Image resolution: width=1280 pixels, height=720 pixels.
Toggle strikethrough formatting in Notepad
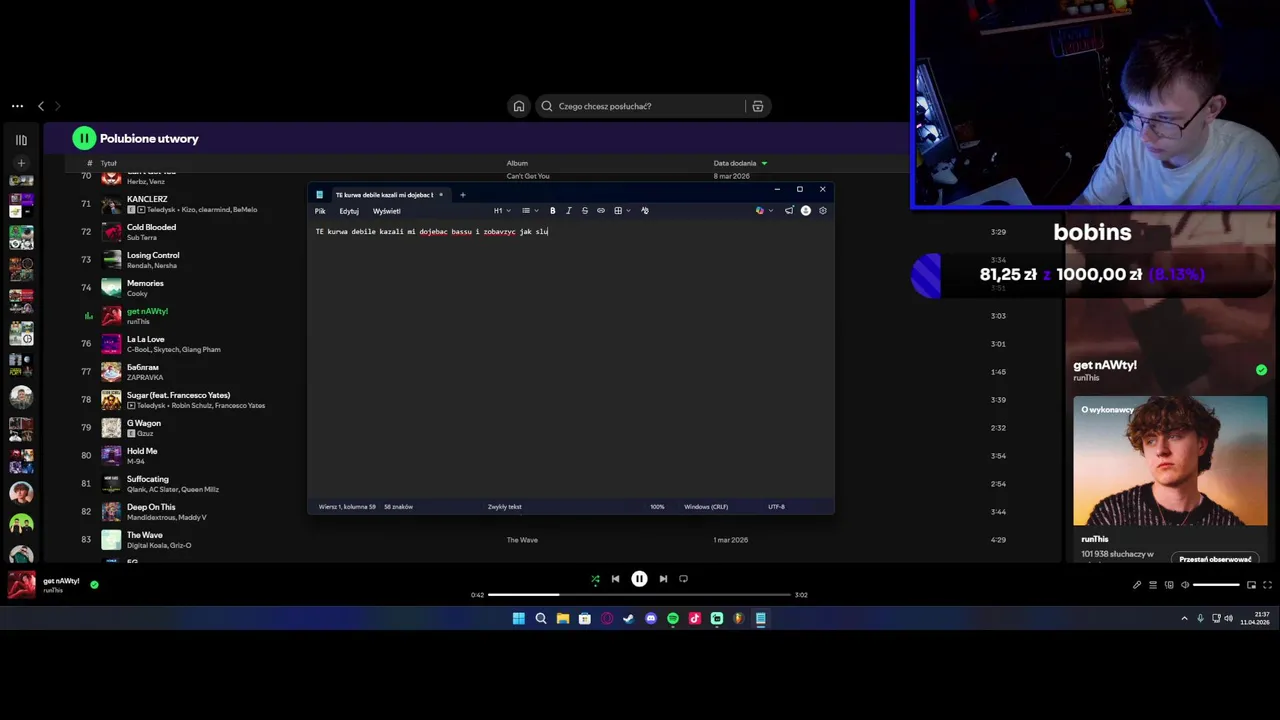[584, 211]
